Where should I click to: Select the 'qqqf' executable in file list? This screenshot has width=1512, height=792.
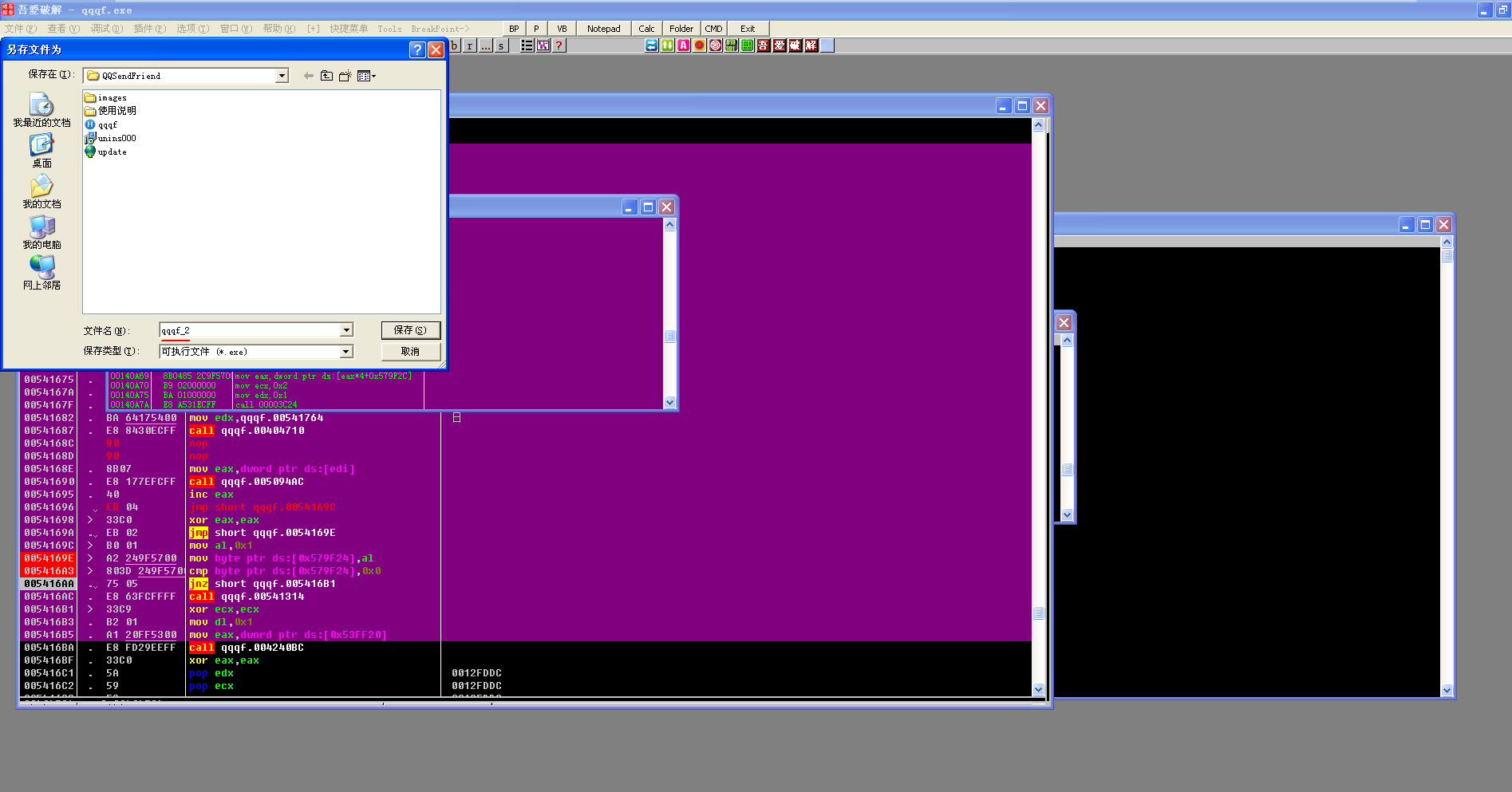(101, 124)
